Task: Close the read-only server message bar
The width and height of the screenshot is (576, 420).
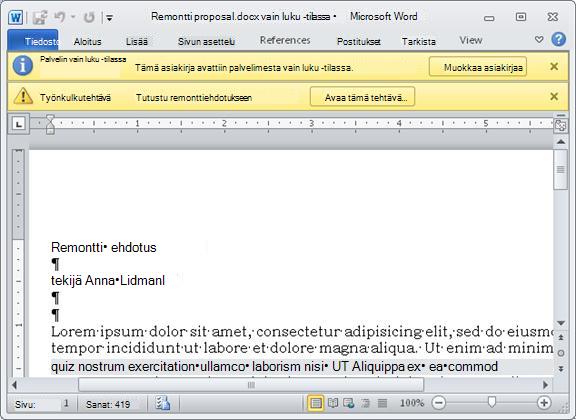Action: 554,67
